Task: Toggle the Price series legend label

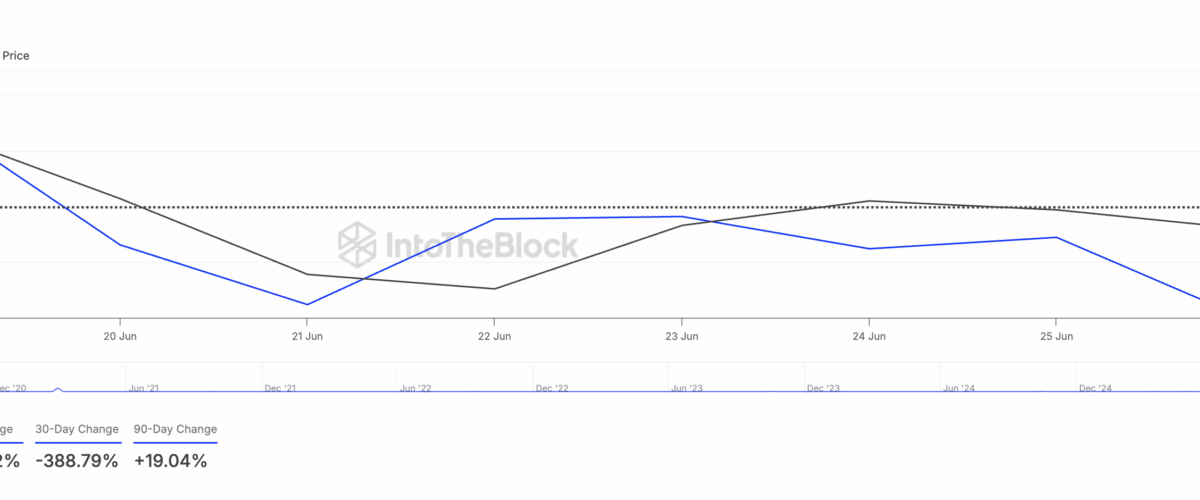Action: [x=16, y=56]
